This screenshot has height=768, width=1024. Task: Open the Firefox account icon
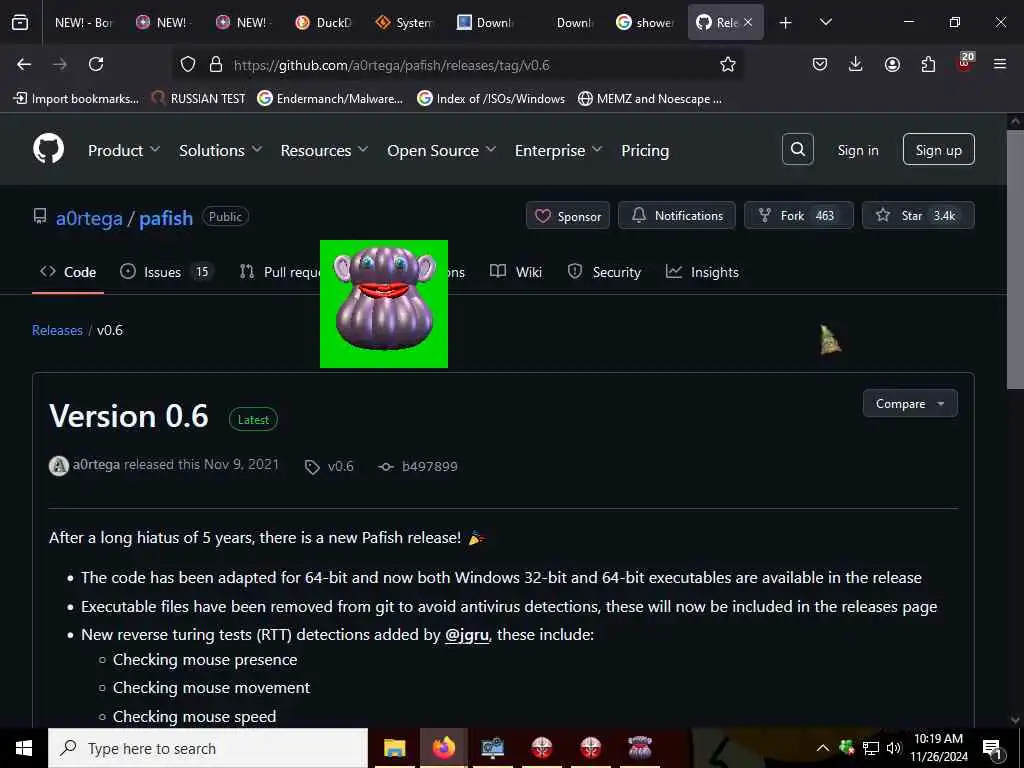point(892,64)
